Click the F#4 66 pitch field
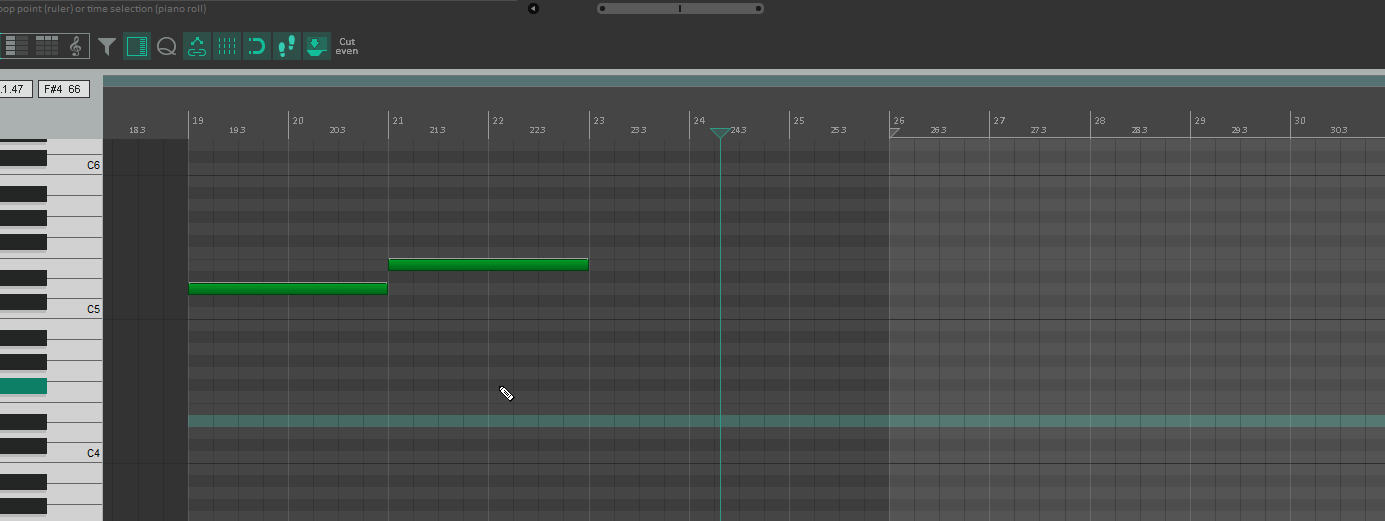Image resolution: width=1385 pixels, height=521 pixels. pyautogui.click(x=64, y=89)
